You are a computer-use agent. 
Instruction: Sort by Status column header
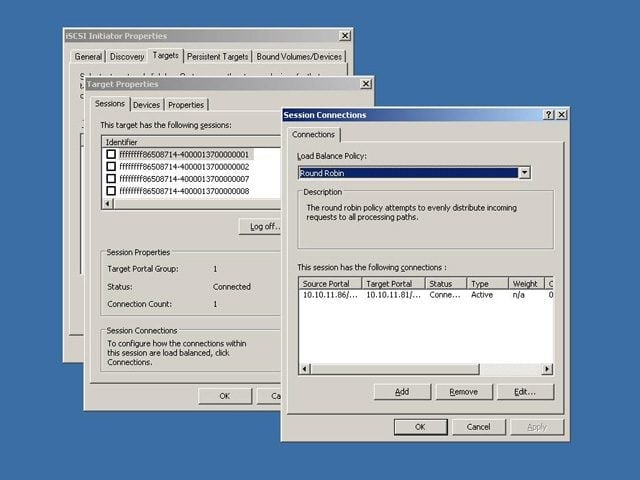pos(446,283)
